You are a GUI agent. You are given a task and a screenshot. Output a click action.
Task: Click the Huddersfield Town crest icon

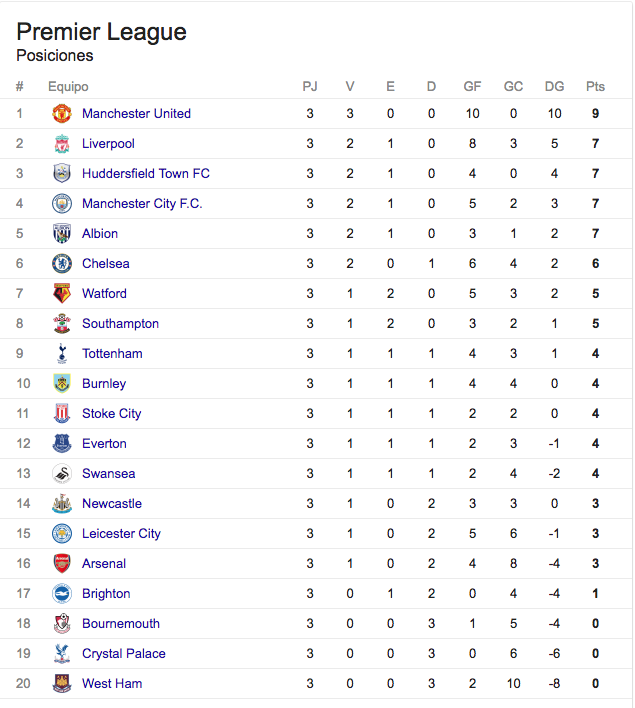point(62,173)
